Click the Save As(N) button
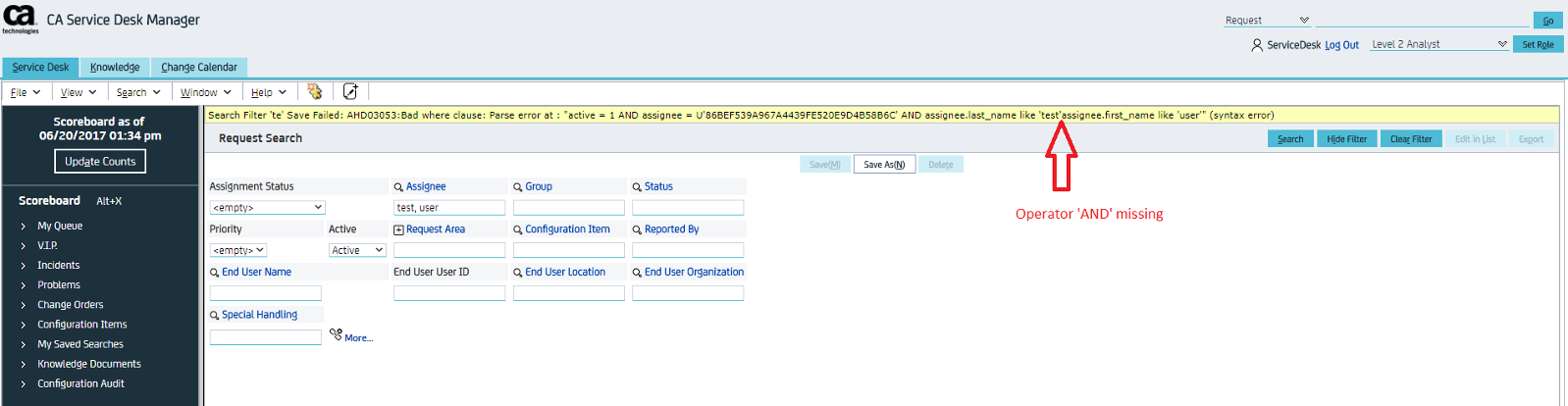 (x=884, y=165)
